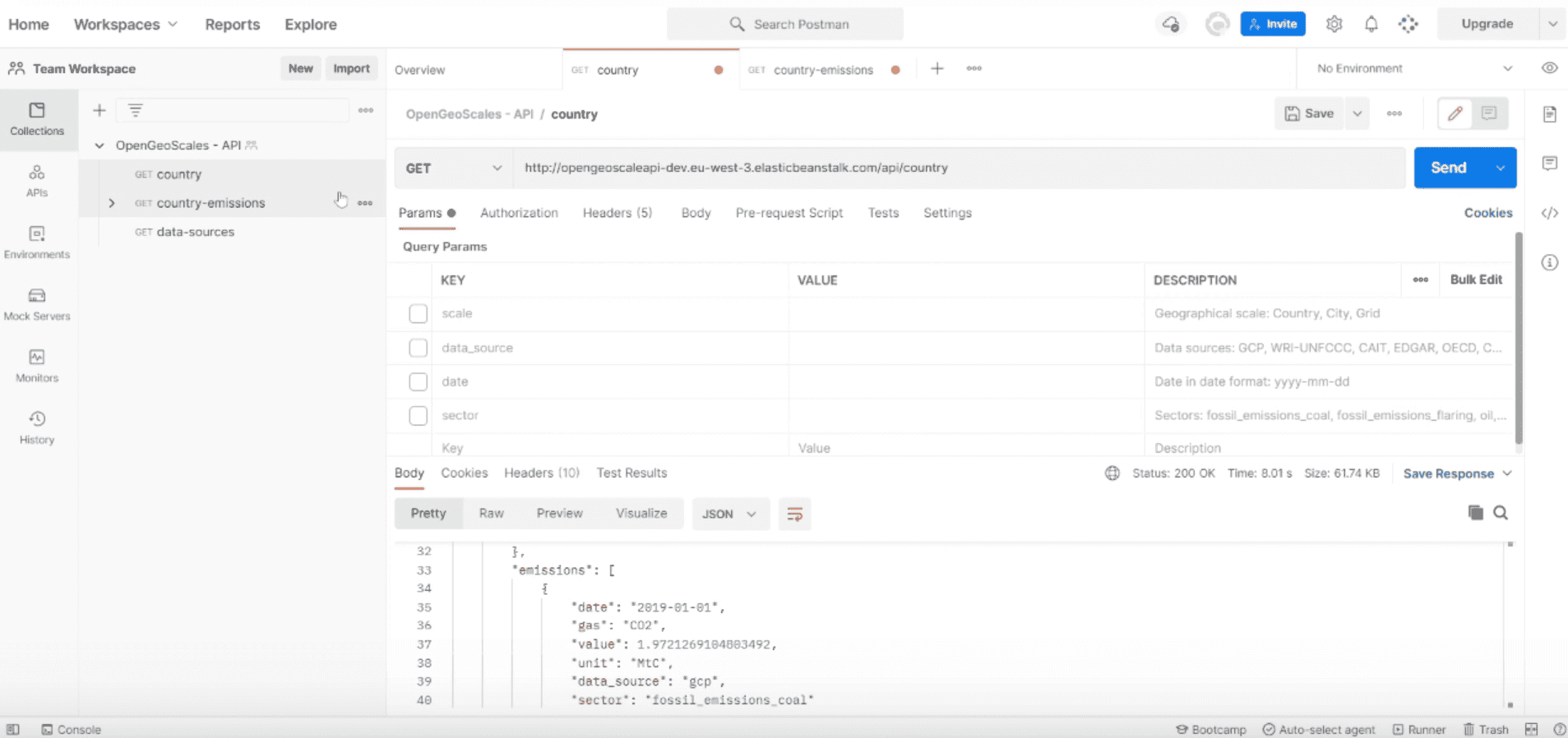Image resolution: width=1568 pixels, height=738 pixels.
Task: Open the GET method dropdown
Action: (x=453, y=168)
